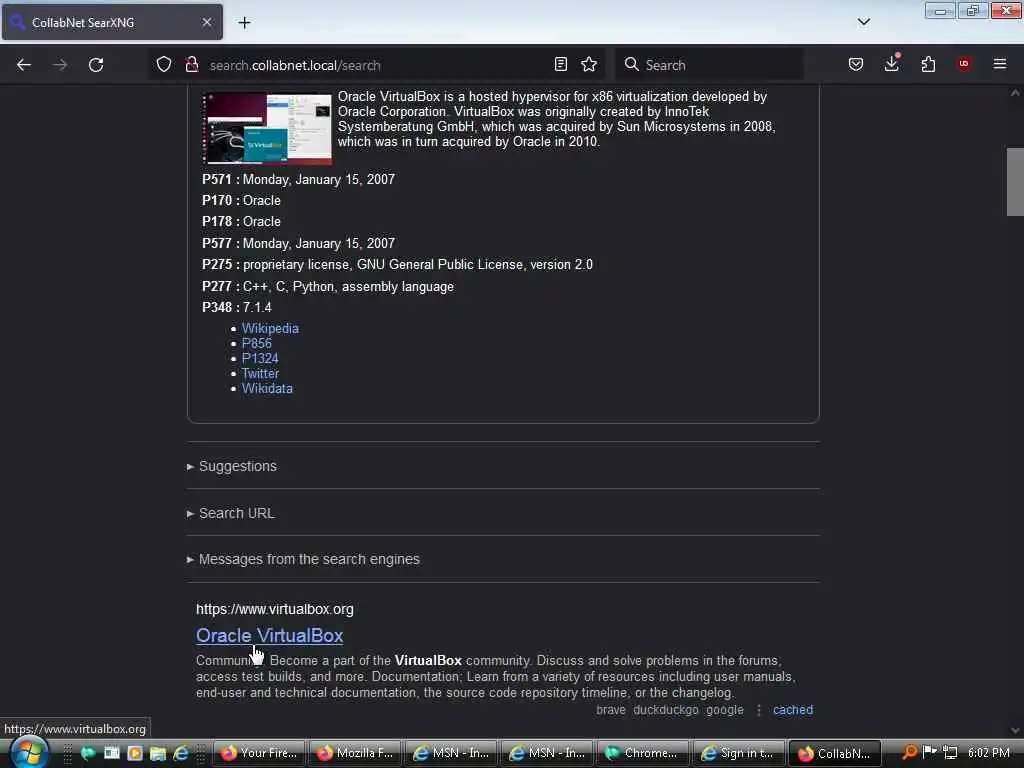Image resolution: width=1024 pixels, height=768 pixels.
Task: Click the uBlock Origin toolbar icon
Action: tap(964, 63)
